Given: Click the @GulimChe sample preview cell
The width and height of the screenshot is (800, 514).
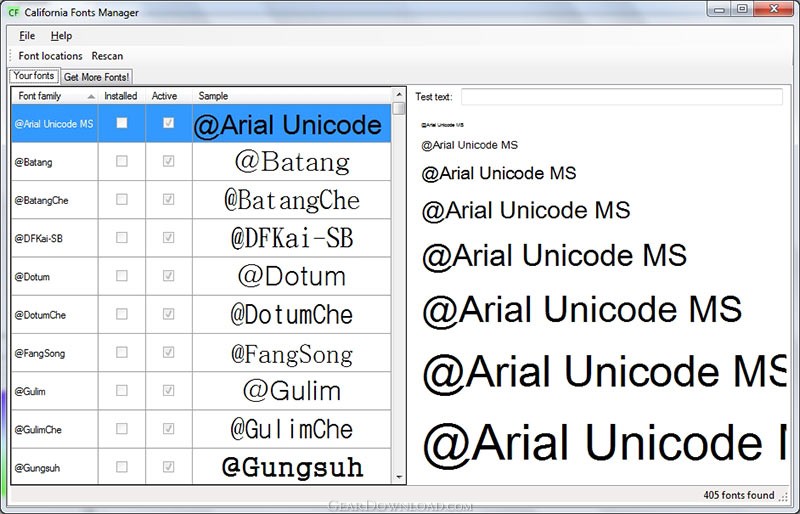Looking at the screenshot, I should 292,430.
